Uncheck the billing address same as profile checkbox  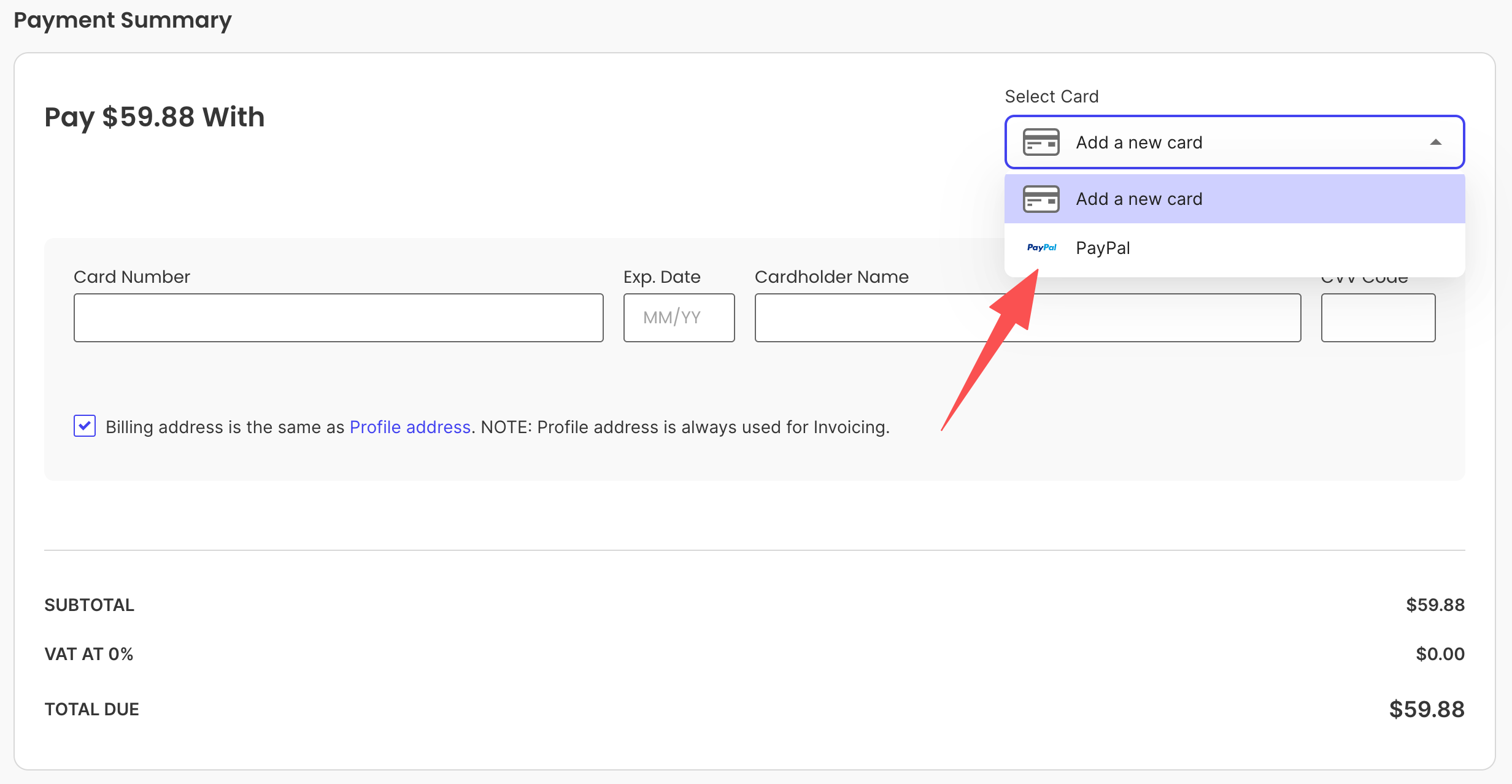[x=85, y=426]
